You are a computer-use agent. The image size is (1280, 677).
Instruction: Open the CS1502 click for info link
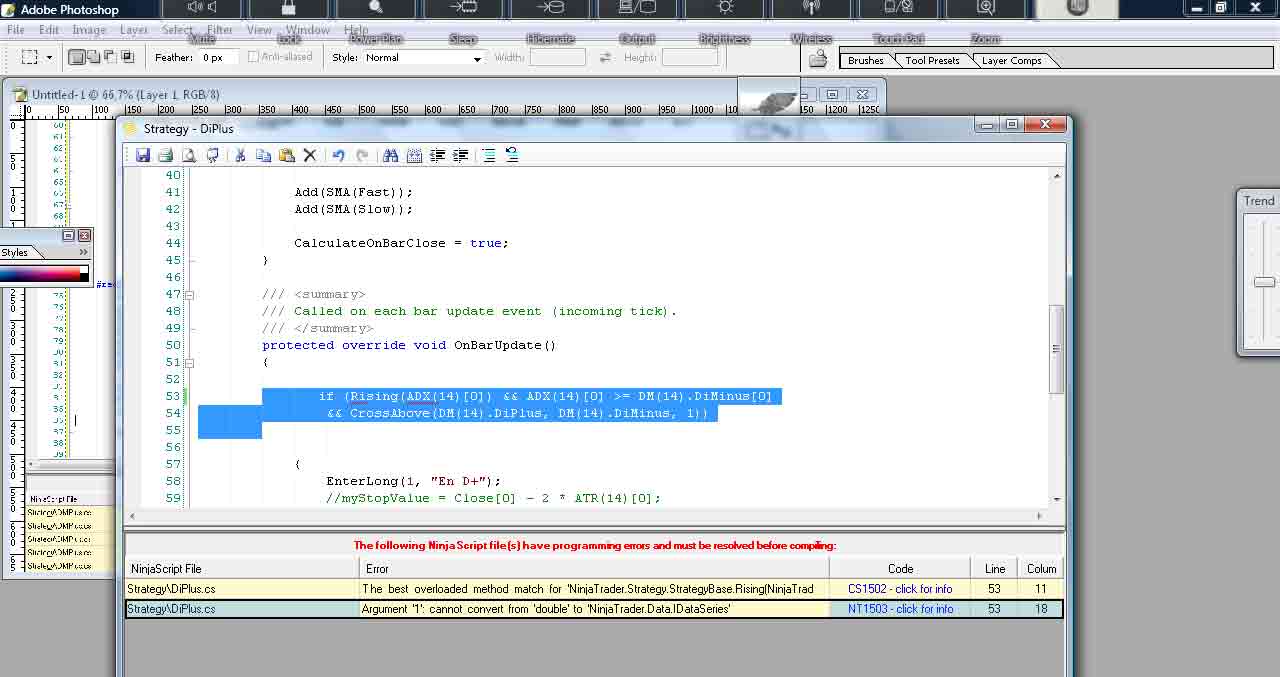[900, 589]
